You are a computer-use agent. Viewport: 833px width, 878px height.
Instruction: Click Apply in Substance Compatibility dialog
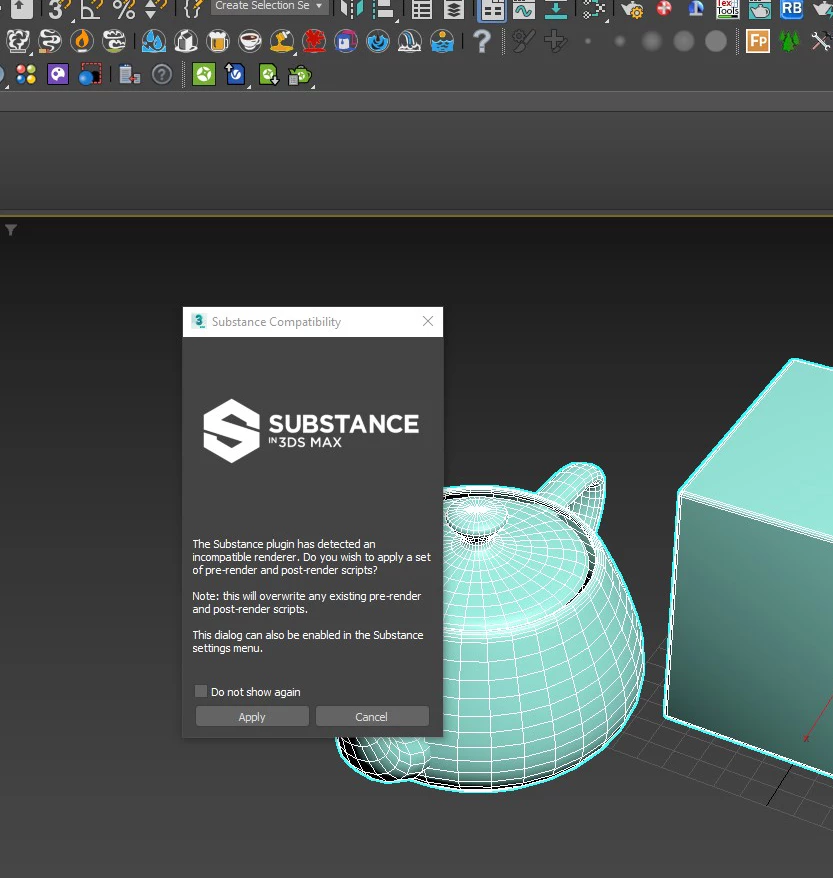click(252, 716)
